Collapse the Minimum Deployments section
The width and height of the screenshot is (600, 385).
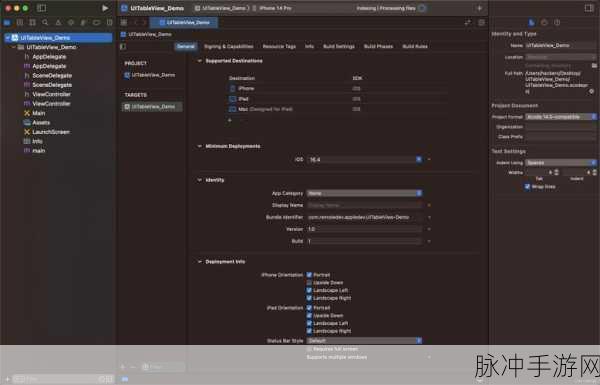tap(199, 146)
